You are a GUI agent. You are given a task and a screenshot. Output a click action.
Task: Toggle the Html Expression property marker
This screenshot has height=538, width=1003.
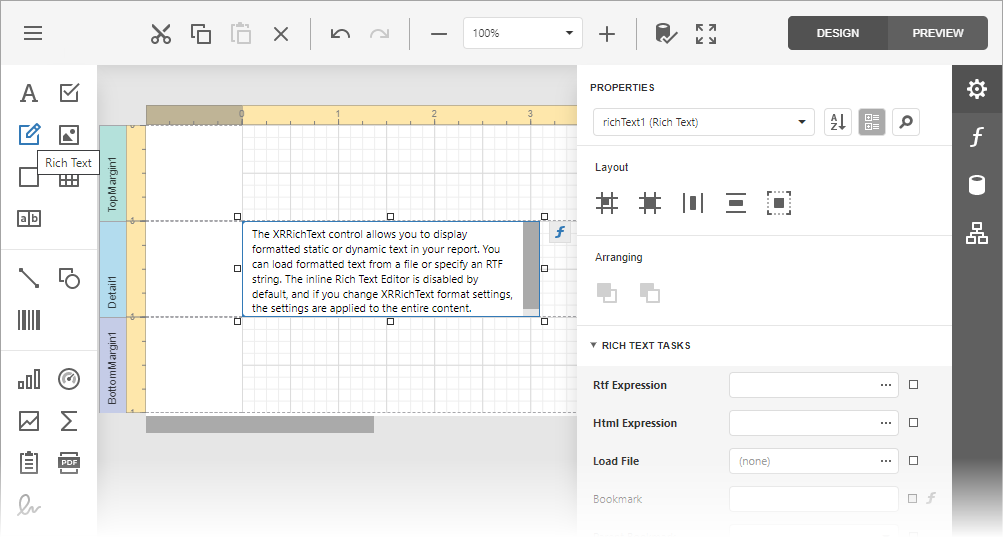(x=913, y=422)
